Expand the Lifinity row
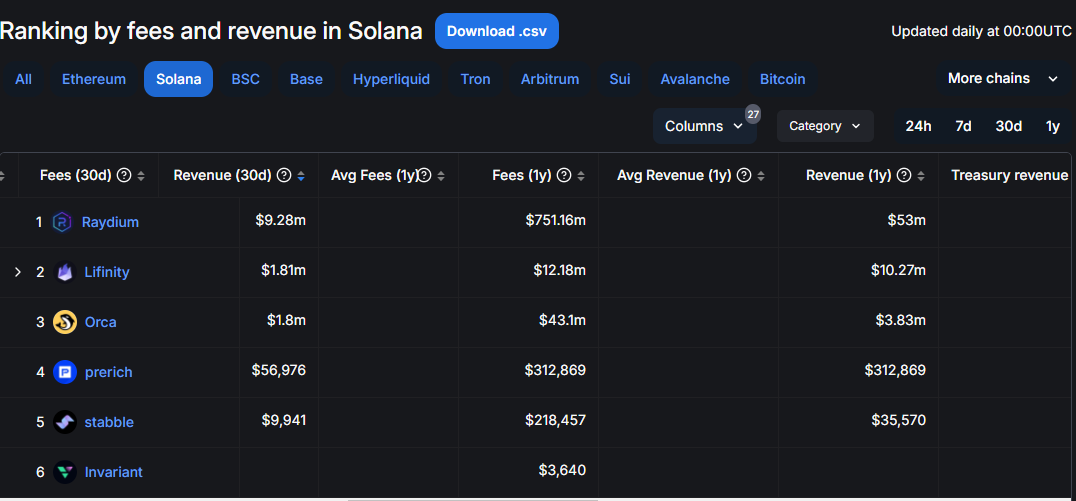 point(17,272)
